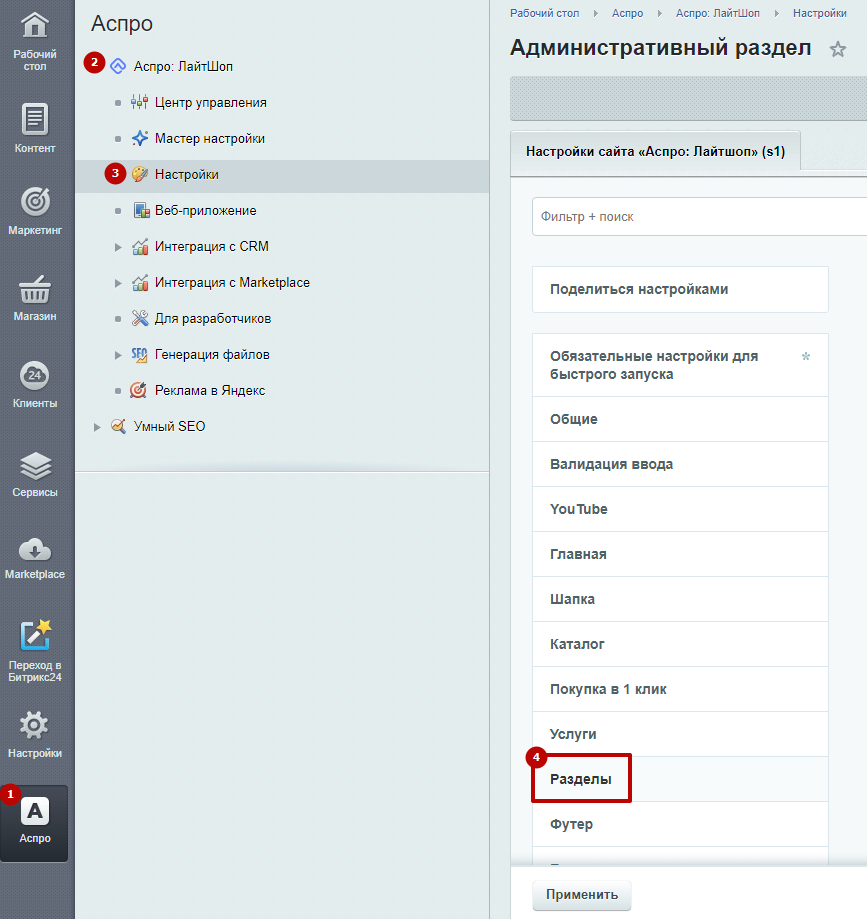Click the Веб-приложение icon
This screenshot has height=919, width=867.
tap(141, 210)
